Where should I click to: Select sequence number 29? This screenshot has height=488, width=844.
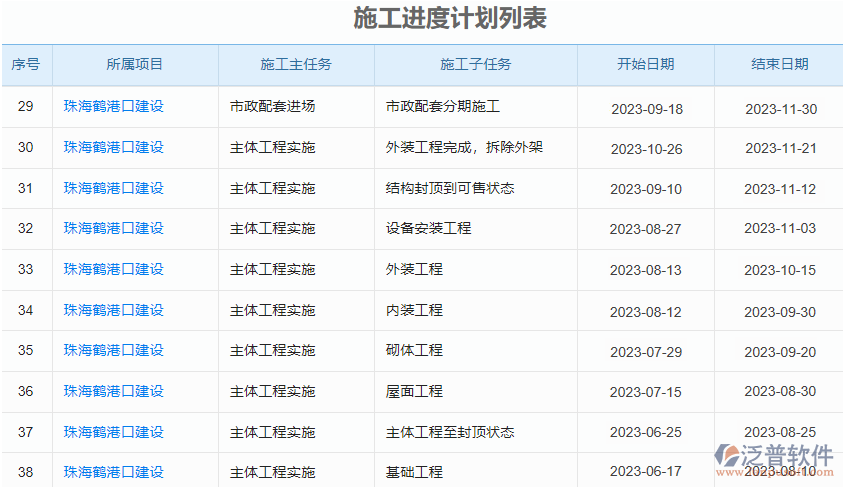pos(25,106)
